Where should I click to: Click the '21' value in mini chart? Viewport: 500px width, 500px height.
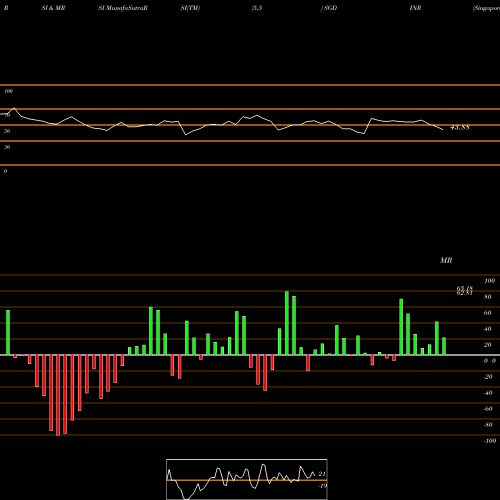click(322, 474)
